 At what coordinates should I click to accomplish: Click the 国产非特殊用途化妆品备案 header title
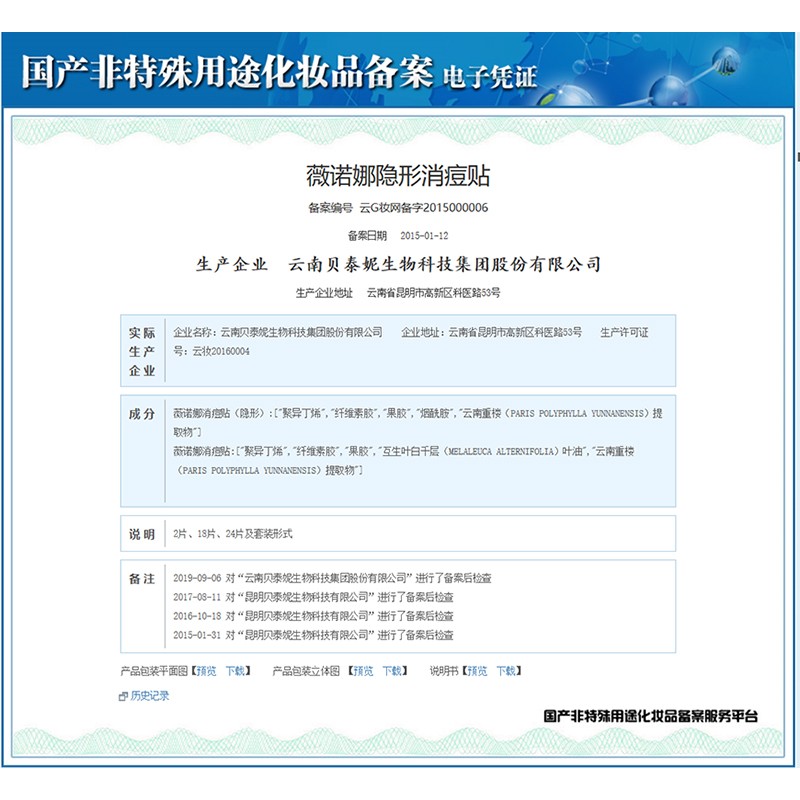pos(227,73)
